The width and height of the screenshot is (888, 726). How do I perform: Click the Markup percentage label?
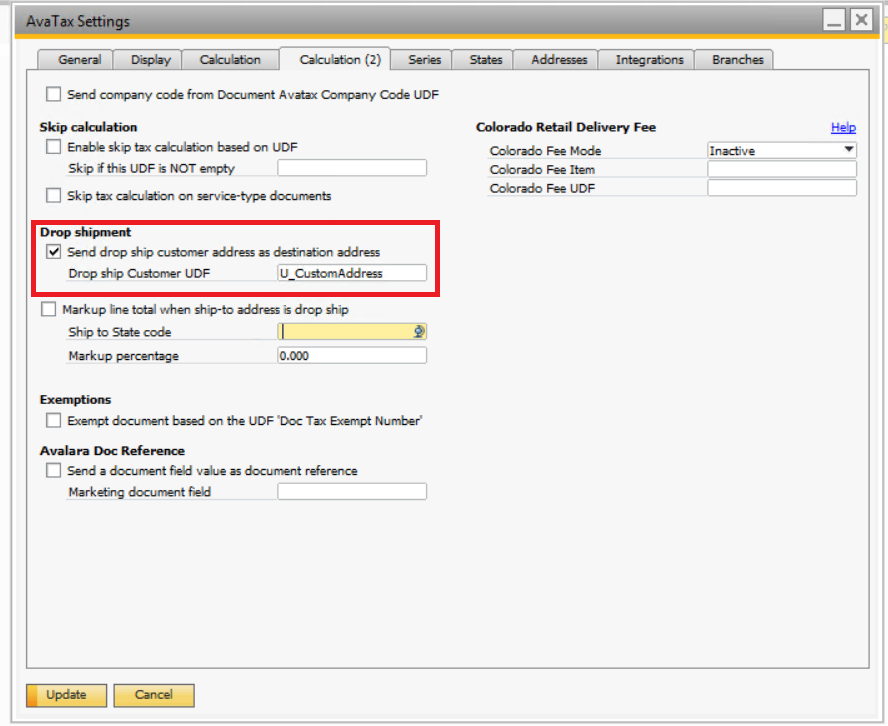(x=123, y=356)
